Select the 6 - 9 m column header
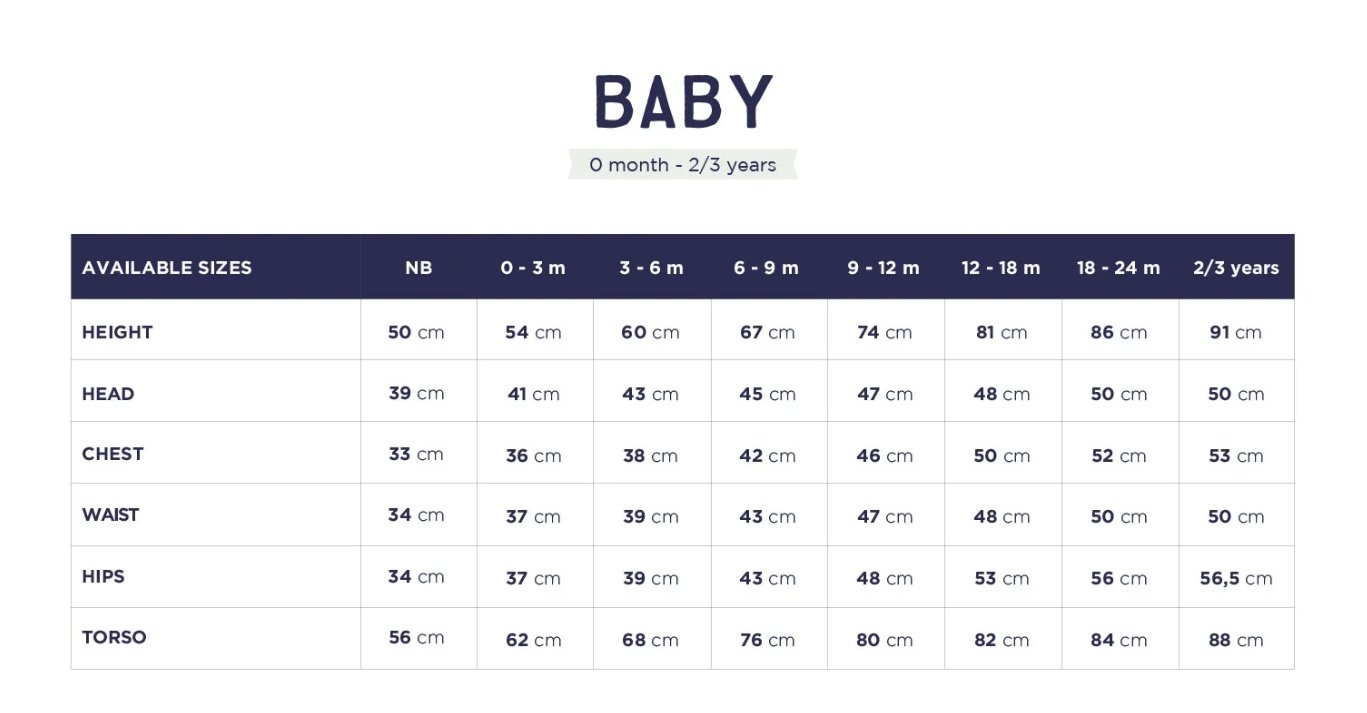This screenshot has height=713, width=1367. click(x=767, y=268)
